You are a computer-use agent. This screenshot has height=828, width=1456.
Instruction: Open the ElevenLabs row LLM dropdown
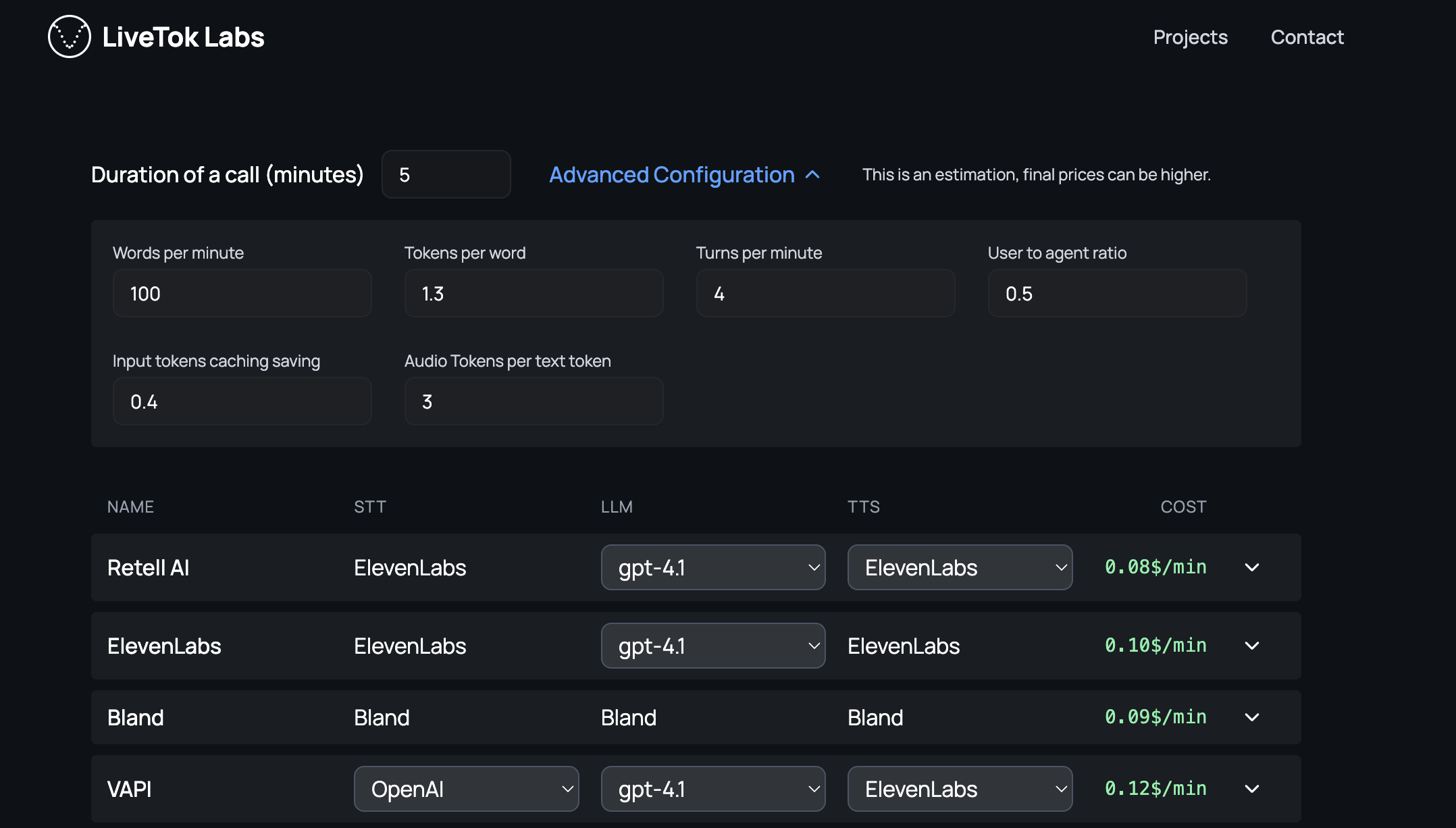(713, 646)
